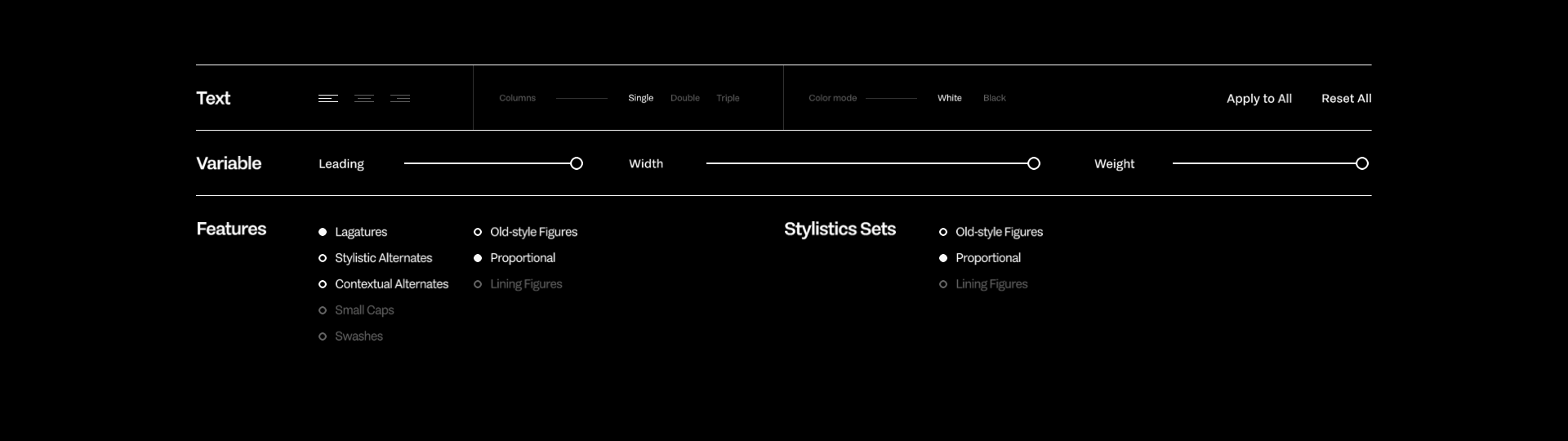Toggle the Small Caps feature
Screen dimensions: 1568x441
(x=323, y=310)
